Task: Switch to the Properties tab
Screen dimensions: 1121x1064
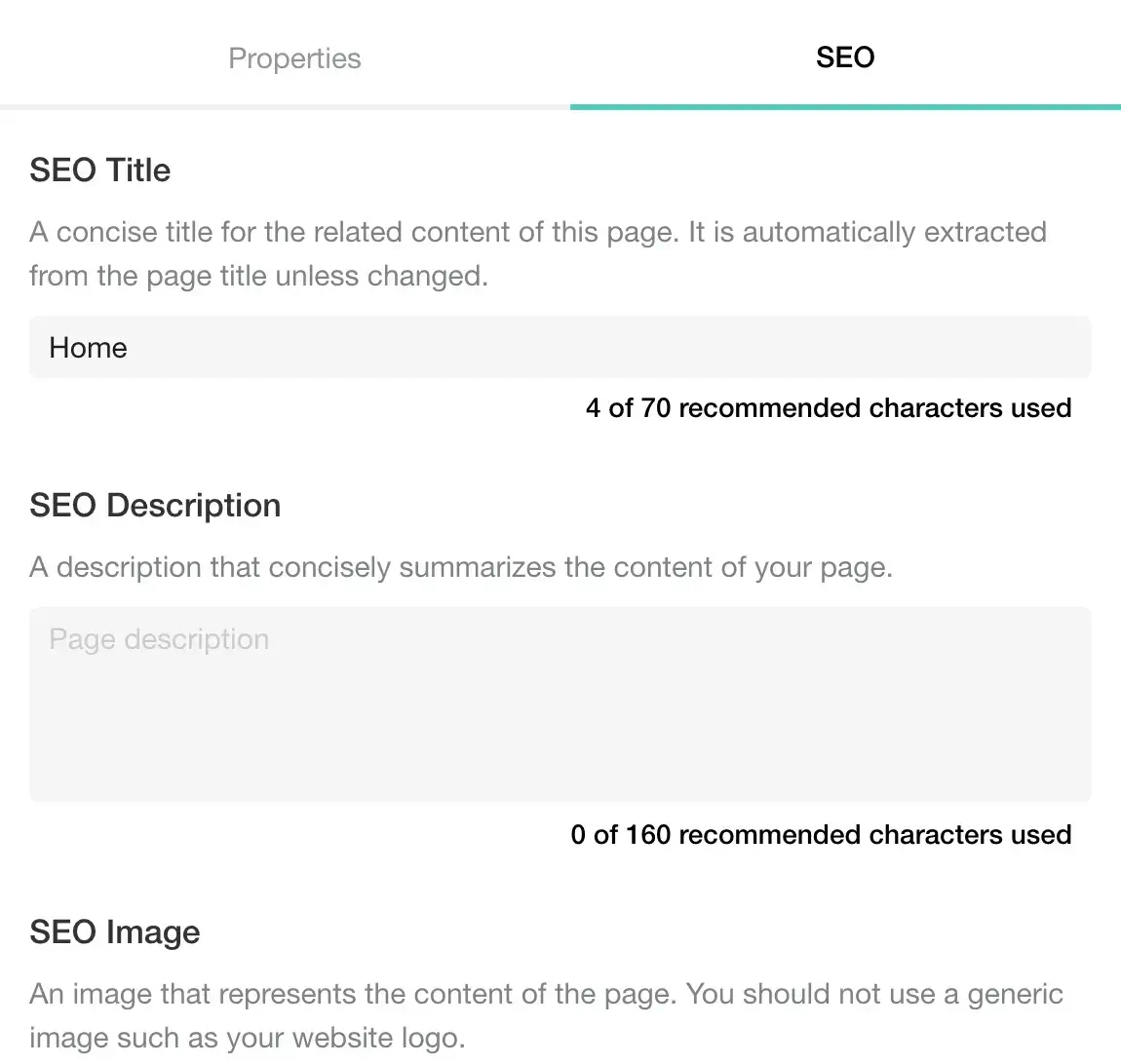Action: click(x=294, y=57)
